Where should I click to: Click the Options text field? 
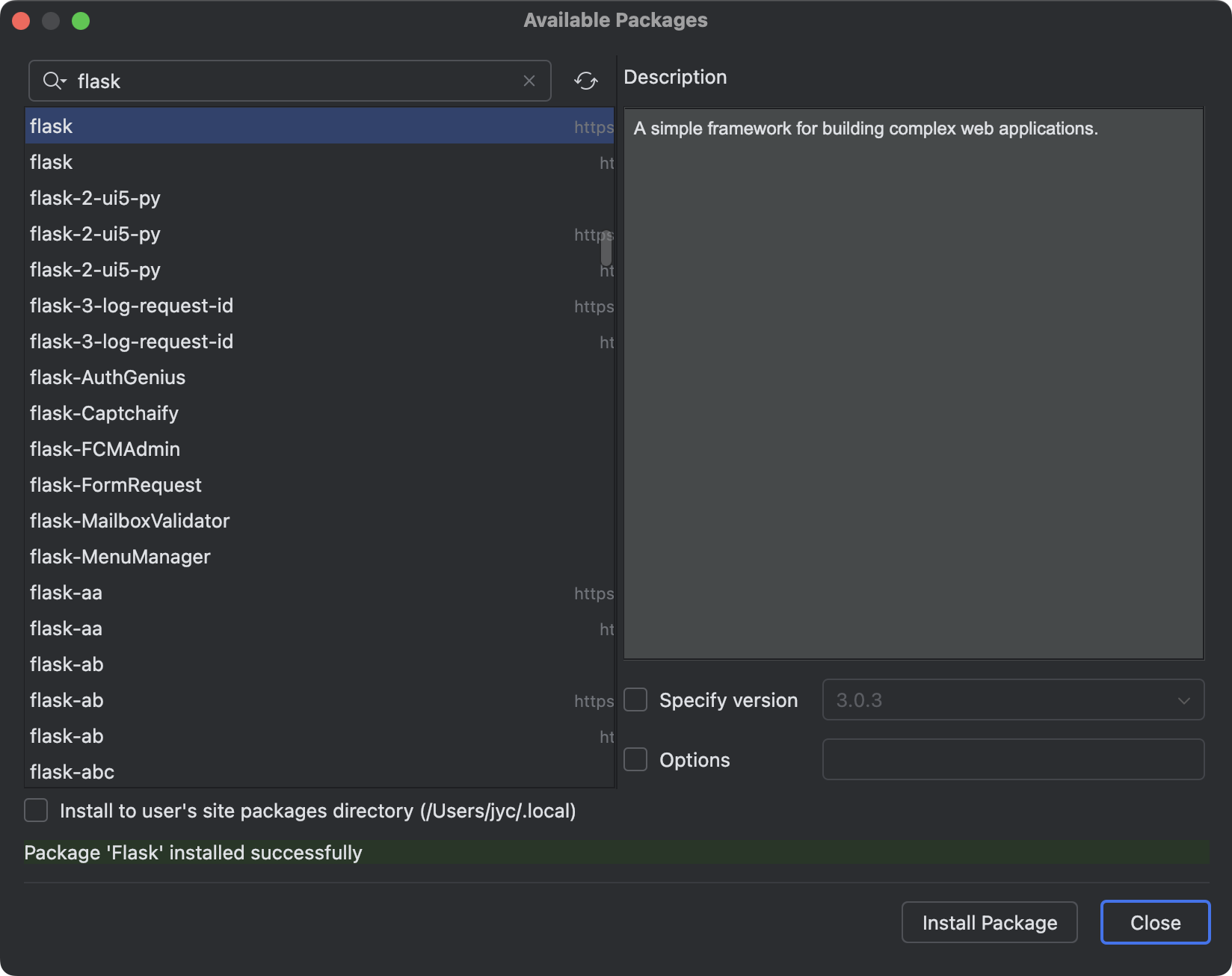pyautogui.click(x=1013, y=759)
